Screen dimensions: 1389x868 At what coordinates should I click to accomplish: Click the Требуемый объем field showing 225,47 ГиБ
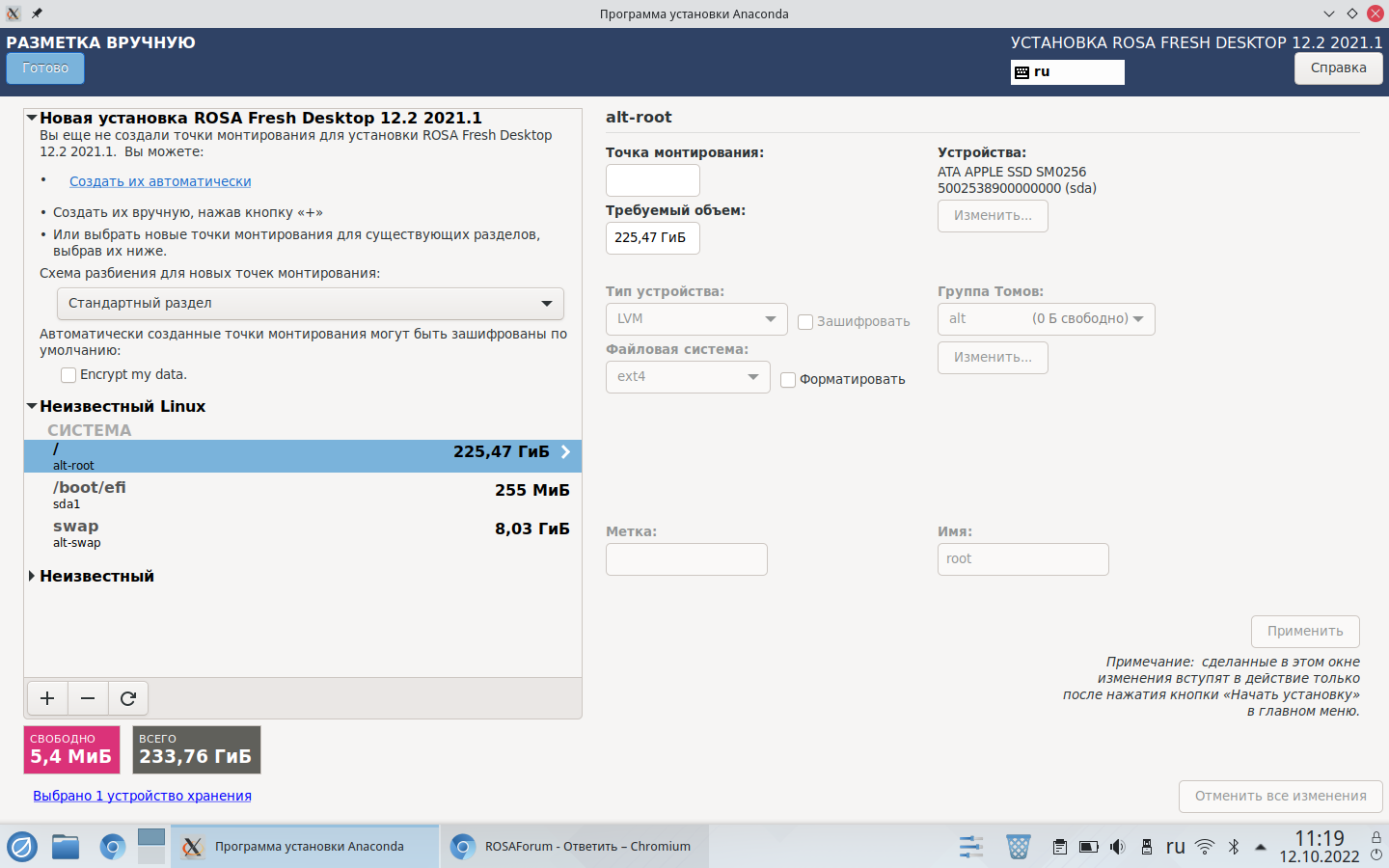click(653, 238)
